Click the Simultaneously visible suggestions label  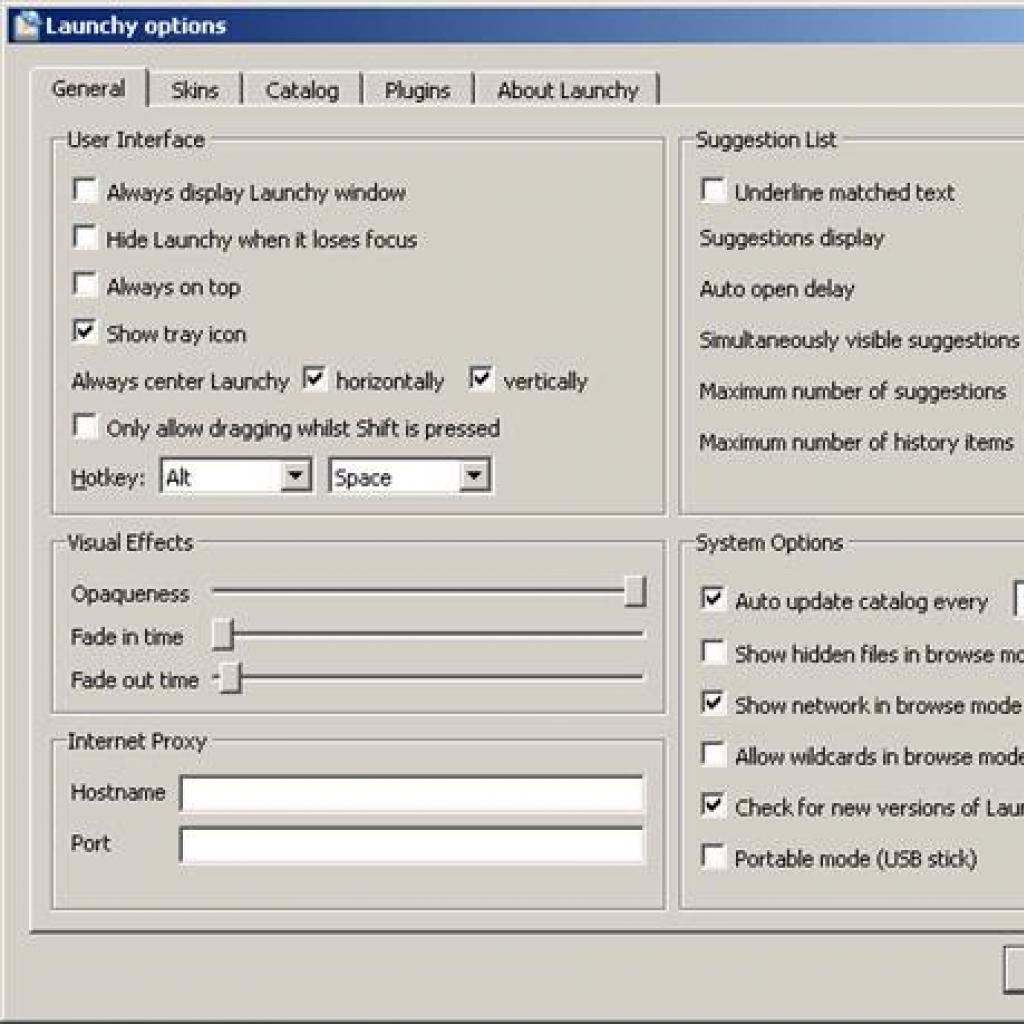[859, 340]
